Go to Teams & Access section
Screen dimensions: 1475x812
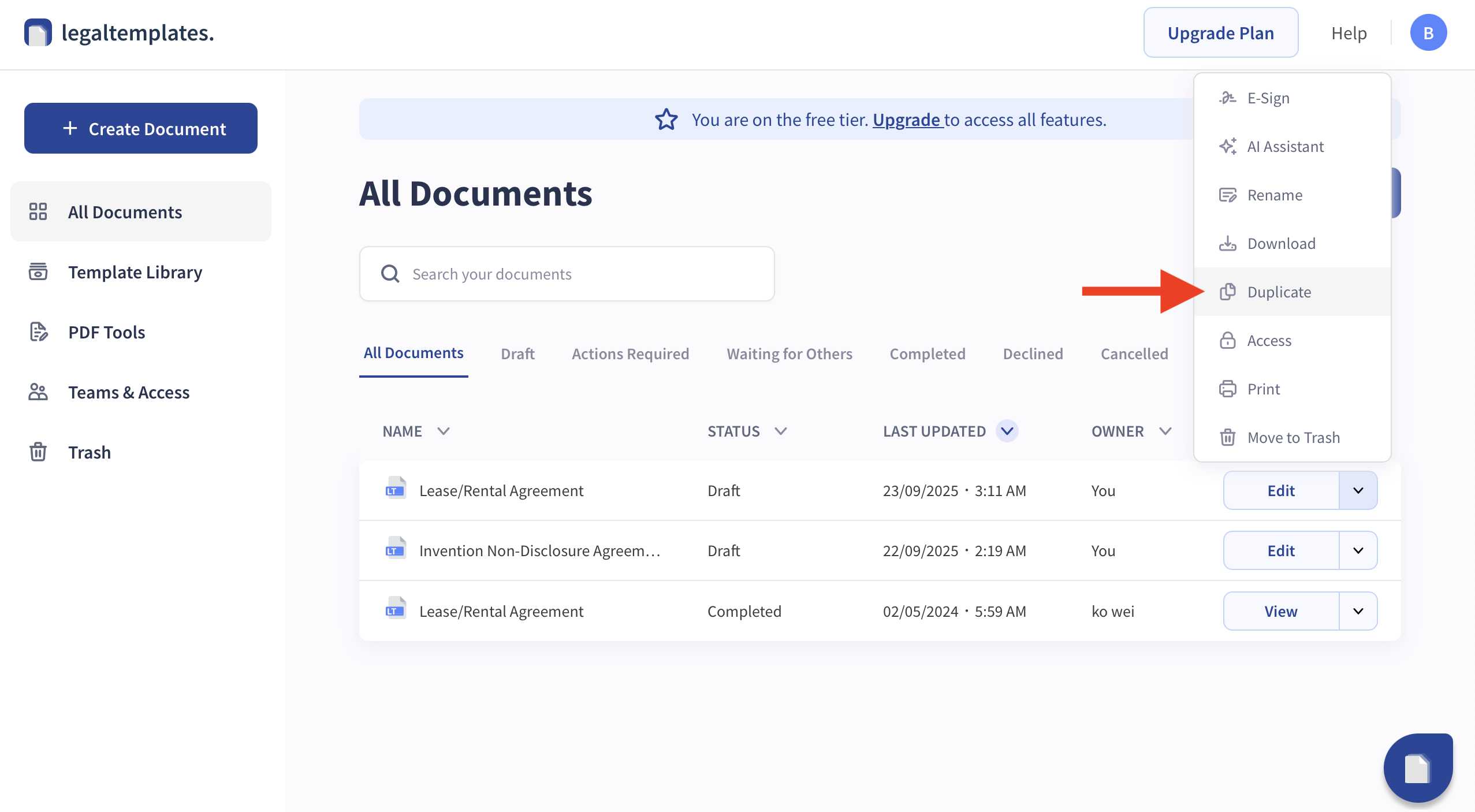click(x=128, y=392)
